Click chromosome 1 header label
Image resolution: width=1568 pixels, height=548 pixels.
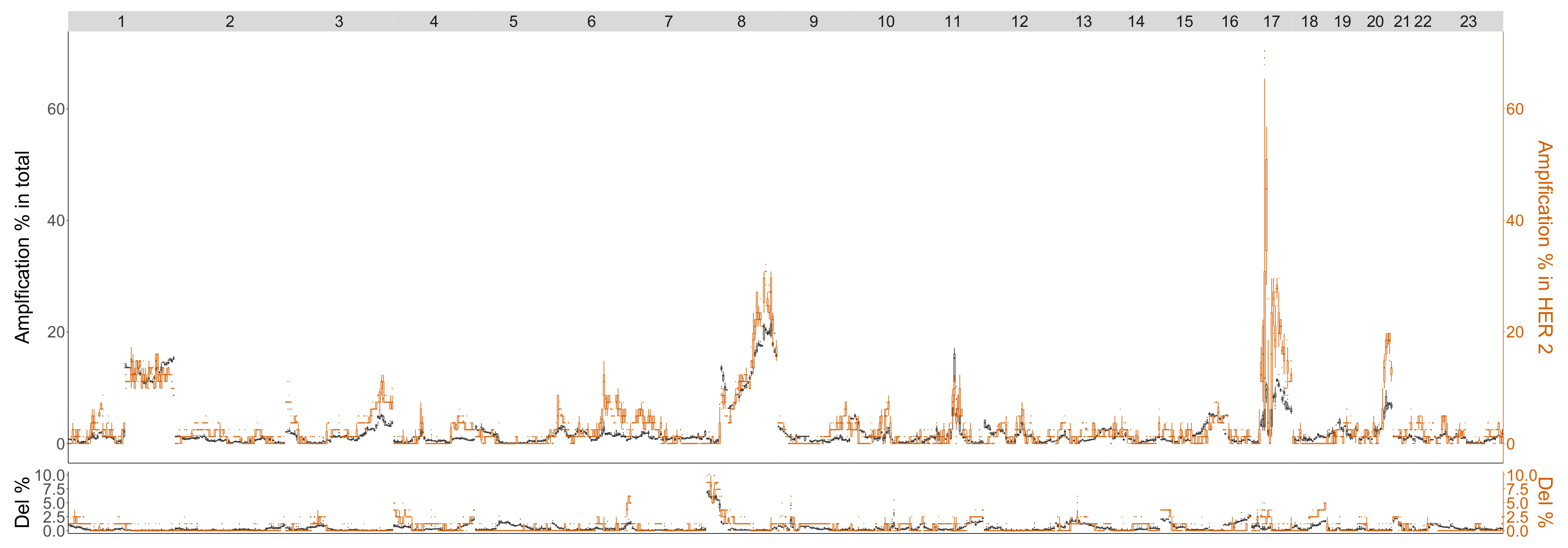[121, 22]
